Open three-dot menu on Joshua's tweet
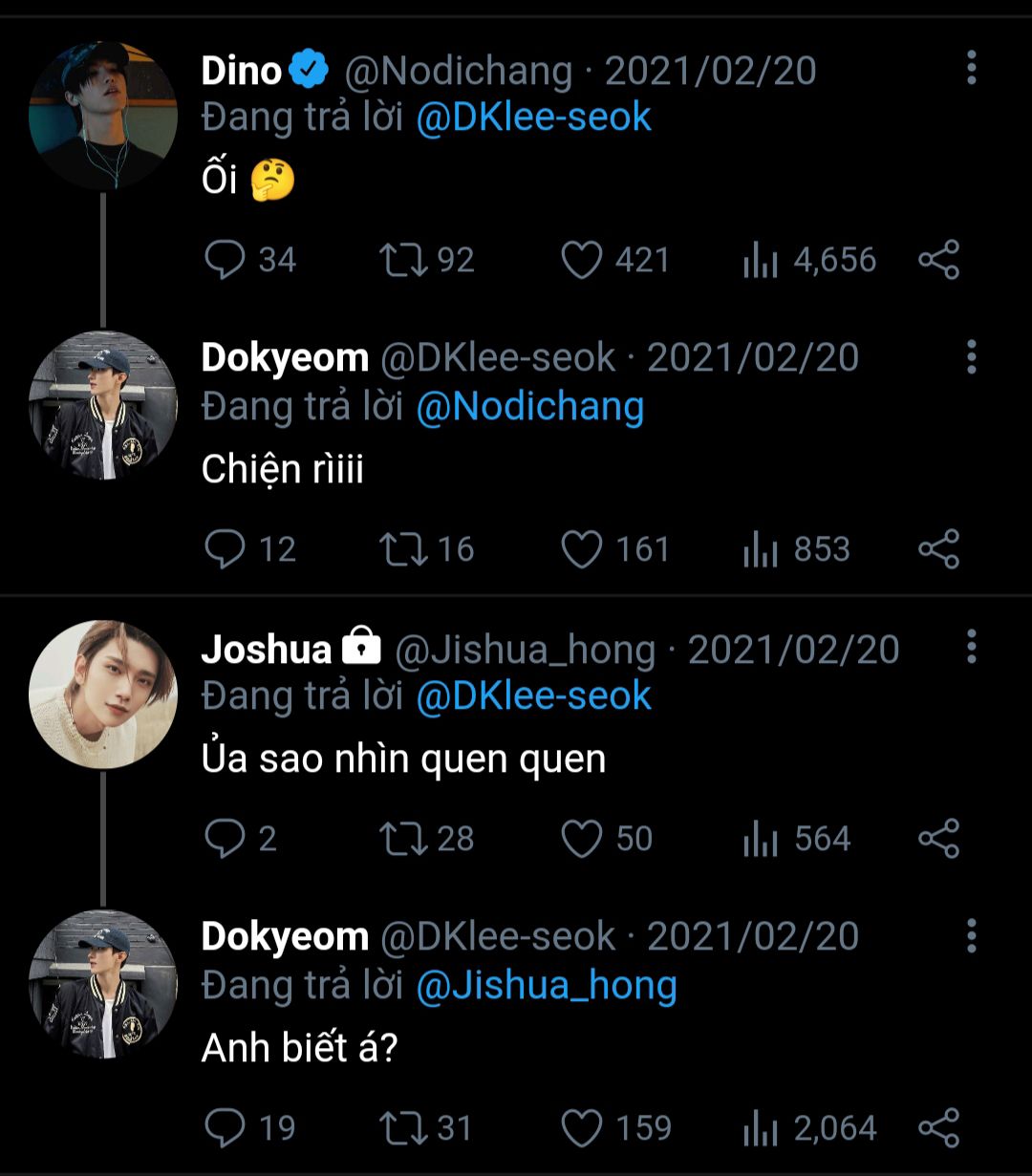Viewport: 1032px width, 1176px height. [971, 647]
